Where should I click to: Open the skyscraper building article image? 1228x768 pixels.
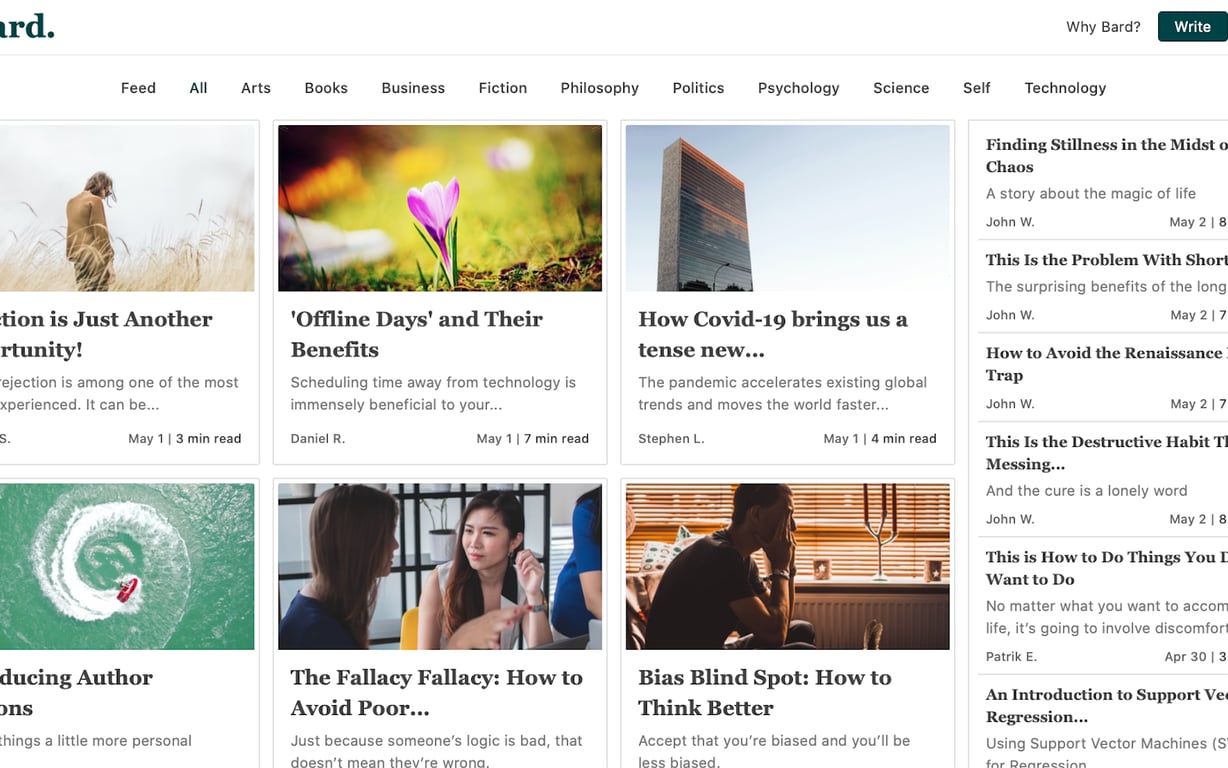point(787,208)
